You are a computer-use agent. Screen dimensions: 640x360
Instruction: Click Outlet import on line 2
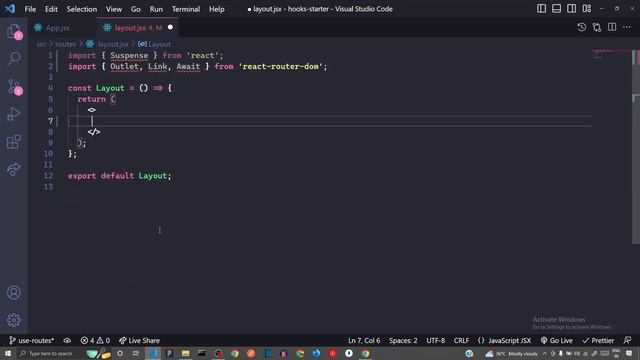pyautogui.click(x=124, y=66)
